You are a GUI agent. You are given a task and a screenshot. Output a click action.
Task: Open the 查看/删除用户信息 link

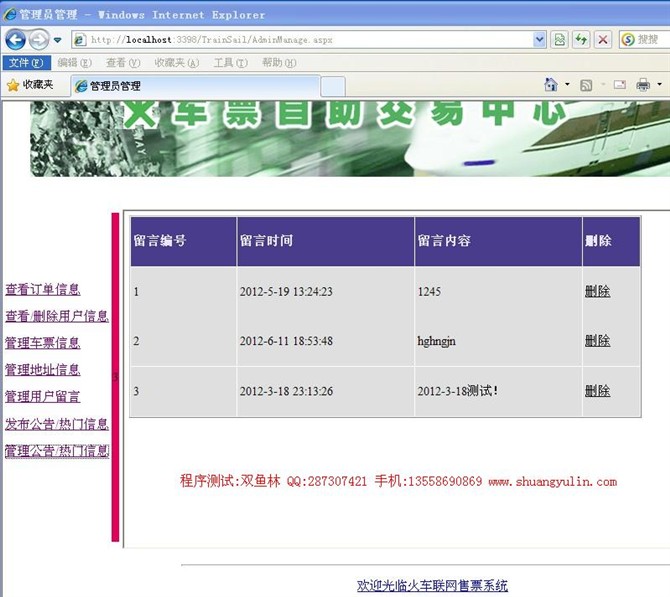click(x=57, y=316)
